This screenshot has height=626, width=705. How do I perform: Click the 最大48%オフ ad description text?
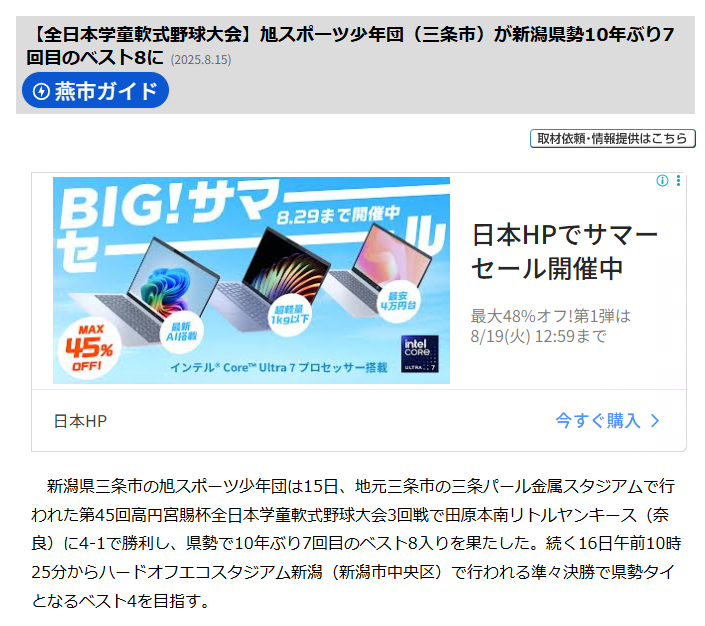click(x=550, y=326)
